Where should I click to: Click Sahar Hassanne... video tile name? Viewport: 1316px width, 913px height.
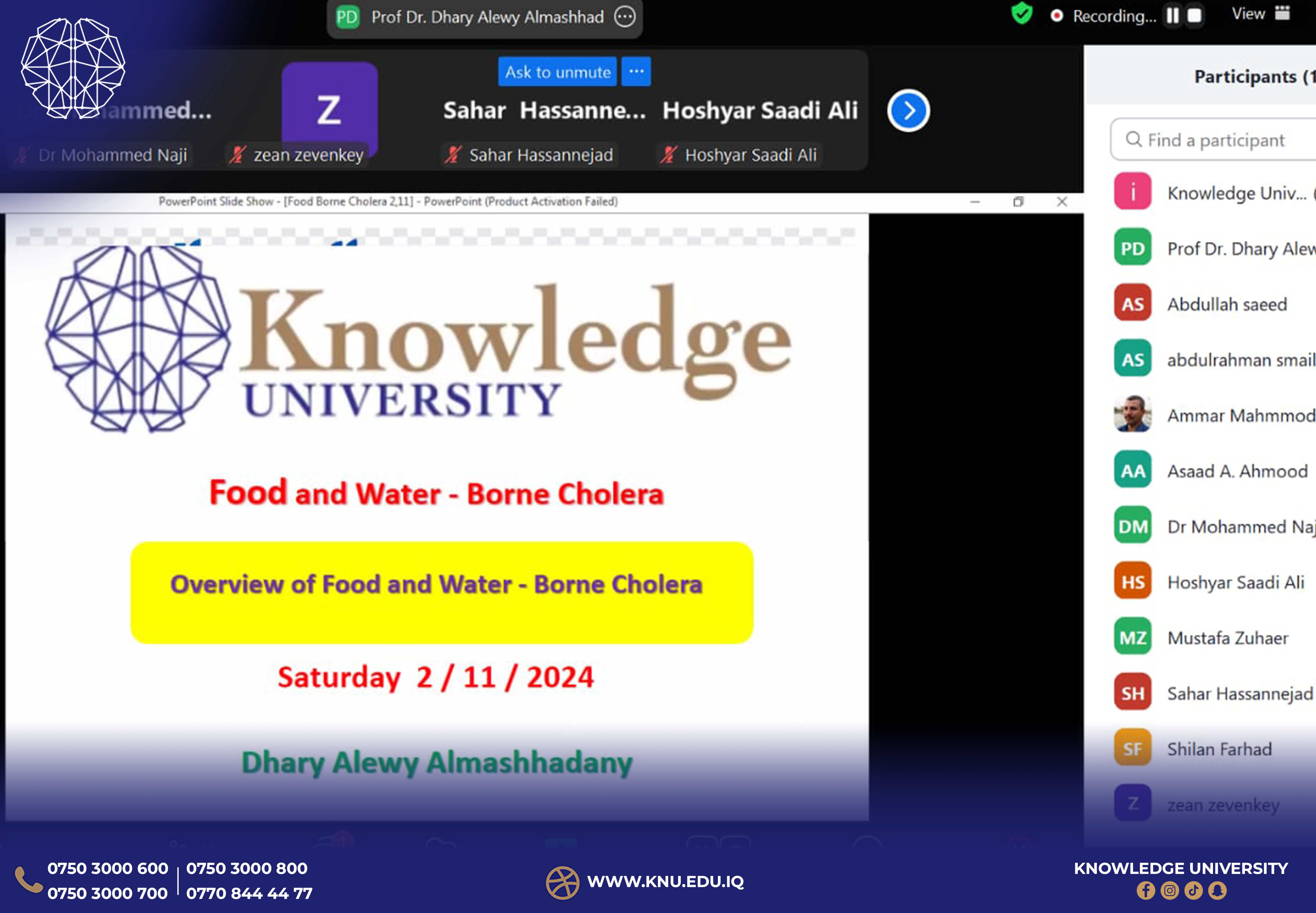click(x=544, y=111)
